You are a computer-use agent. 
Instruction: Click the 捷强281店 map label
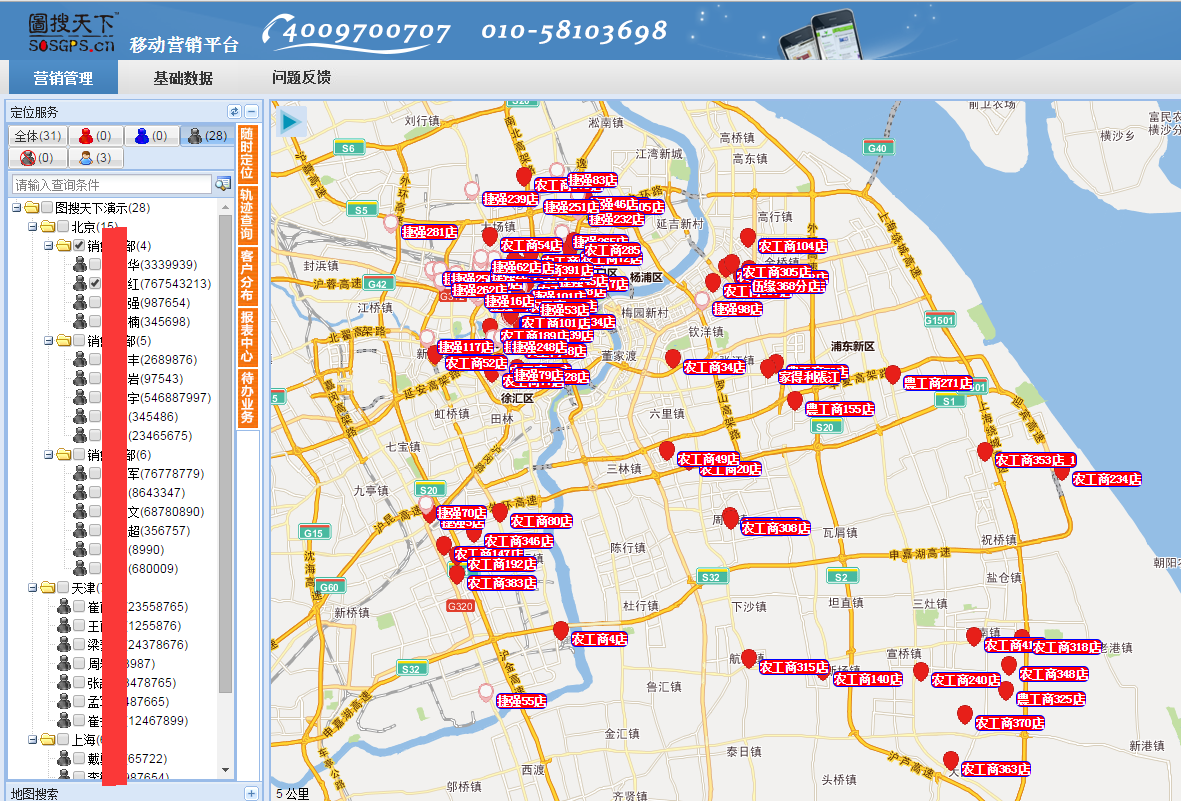click(x=429, y=232)
